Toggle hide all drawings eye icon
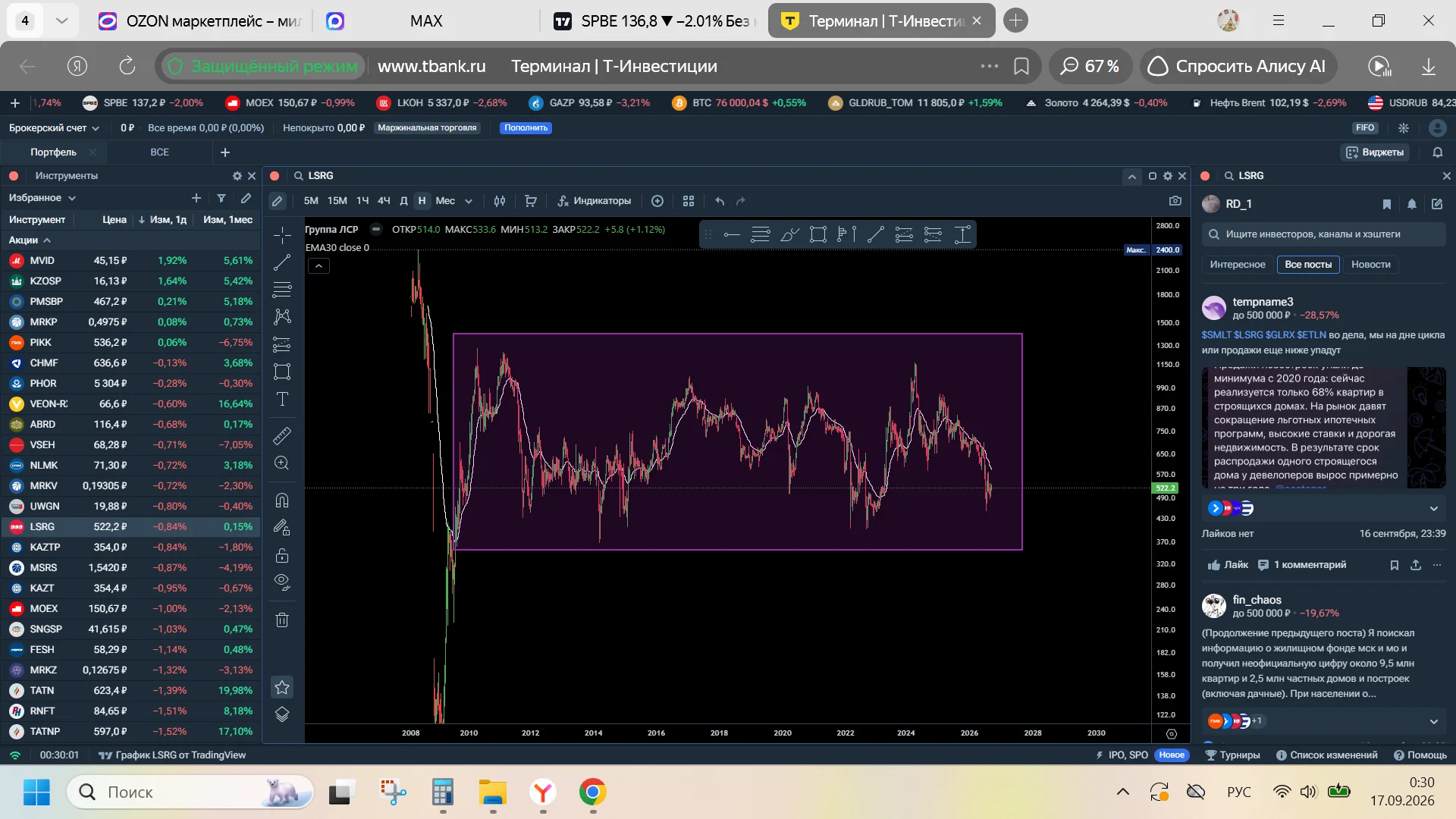The image size is (1456, 819). [282, 582]
